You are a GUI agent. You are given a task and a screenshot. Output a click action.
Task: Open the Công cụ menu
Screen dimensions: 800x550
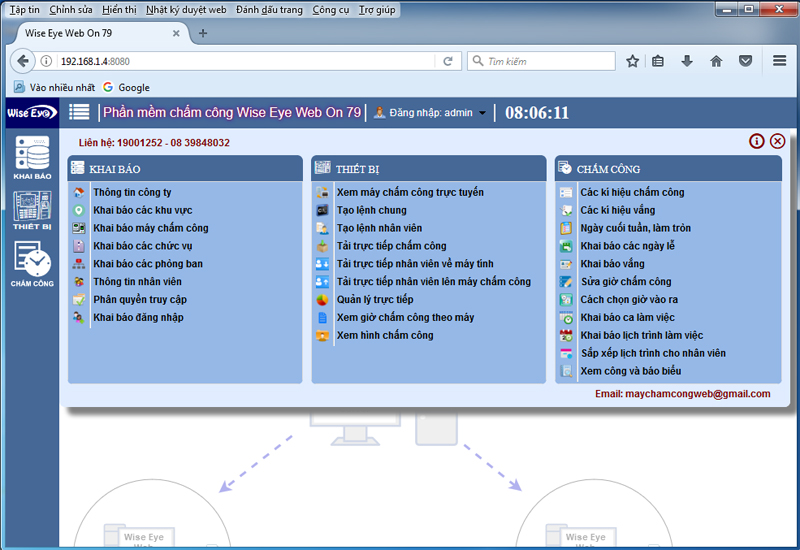tap(331, 10)
